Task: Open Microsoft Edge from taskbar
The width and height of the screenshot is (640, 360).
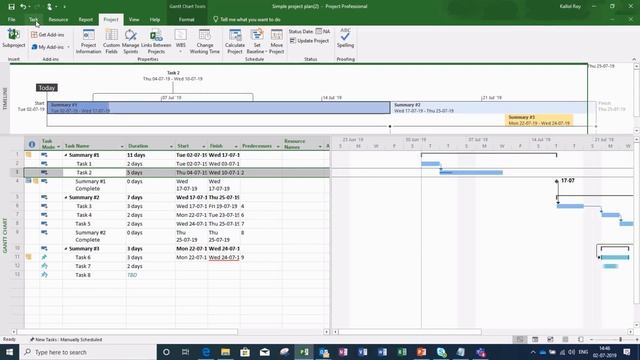Action: [206, 352]
